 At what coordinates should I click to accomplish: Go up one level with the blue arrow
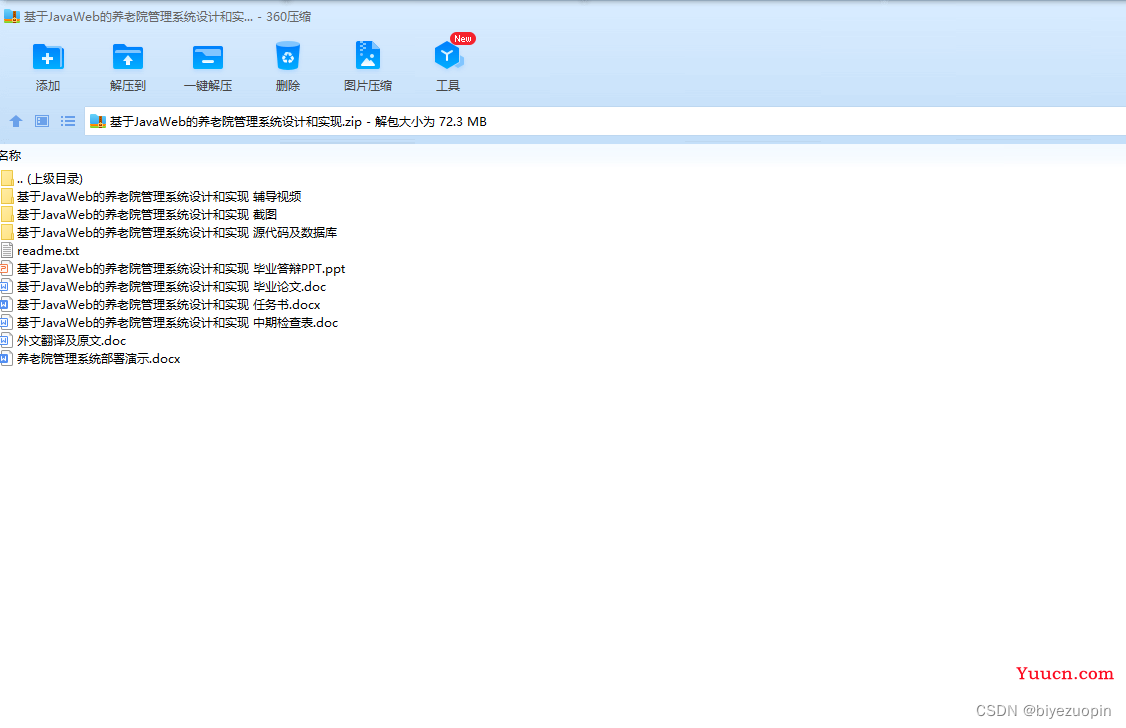(x=16, y=121)
